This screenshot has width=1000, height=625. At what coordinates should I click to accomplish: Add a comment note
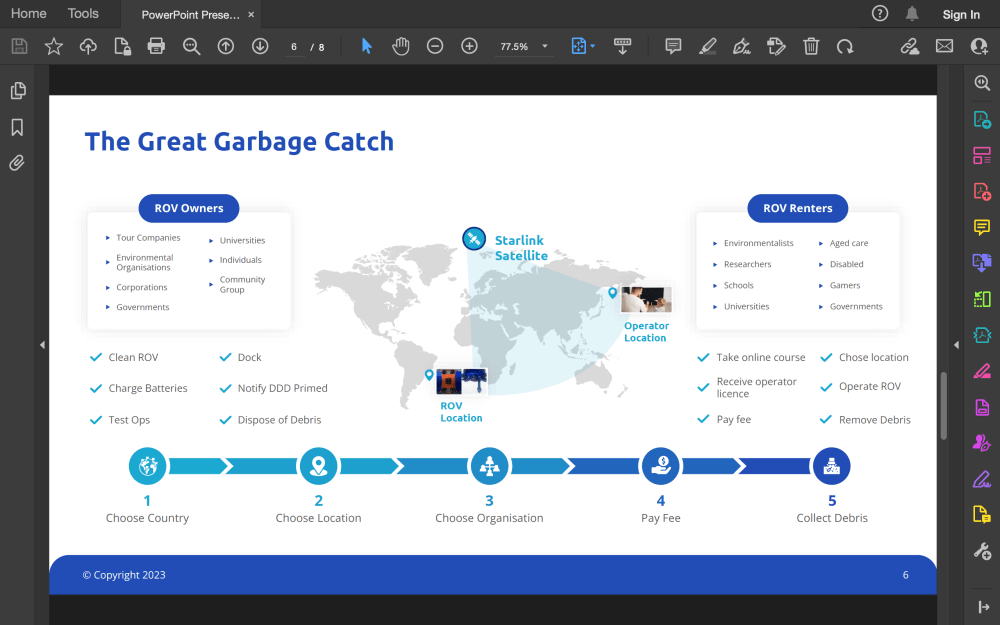pyautogui.click(x=673, y=46)
